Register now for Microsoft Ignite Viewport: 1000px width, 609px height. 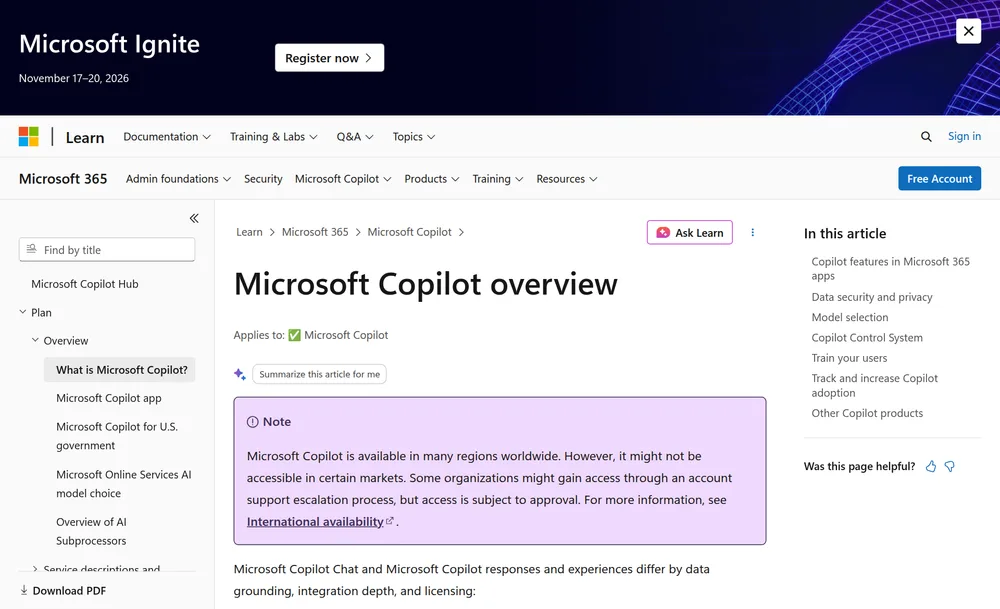329,58
